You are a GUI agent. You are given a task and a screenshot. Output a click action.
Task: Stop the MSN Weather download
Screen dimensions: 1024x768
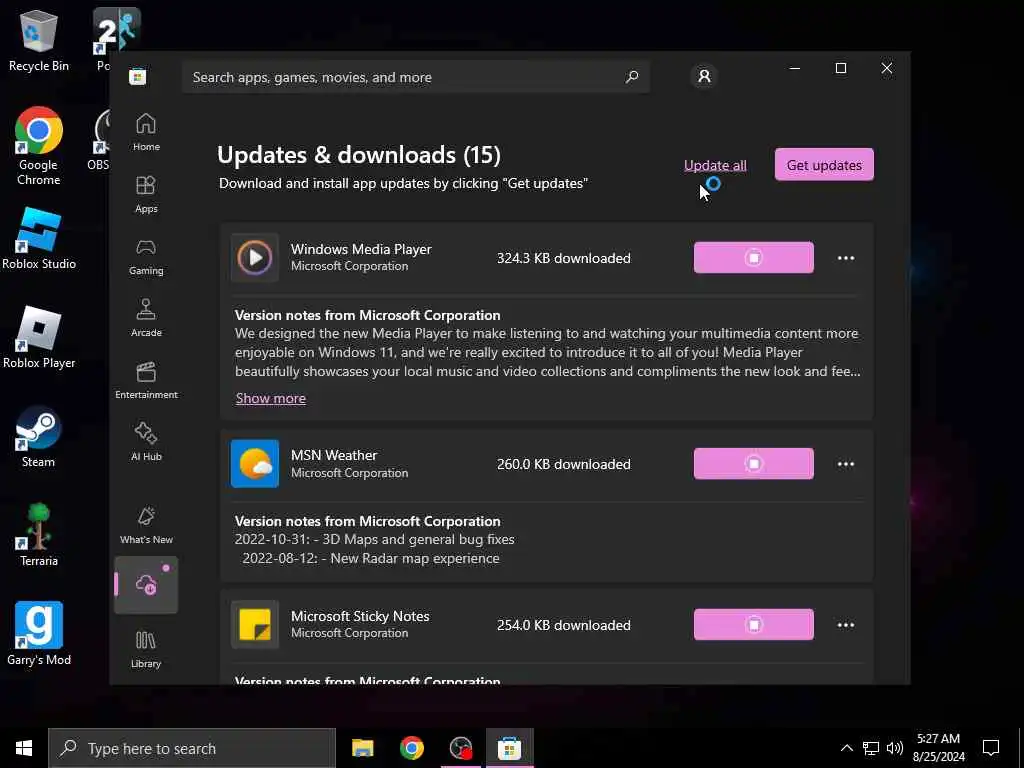(x=754, y=464)
